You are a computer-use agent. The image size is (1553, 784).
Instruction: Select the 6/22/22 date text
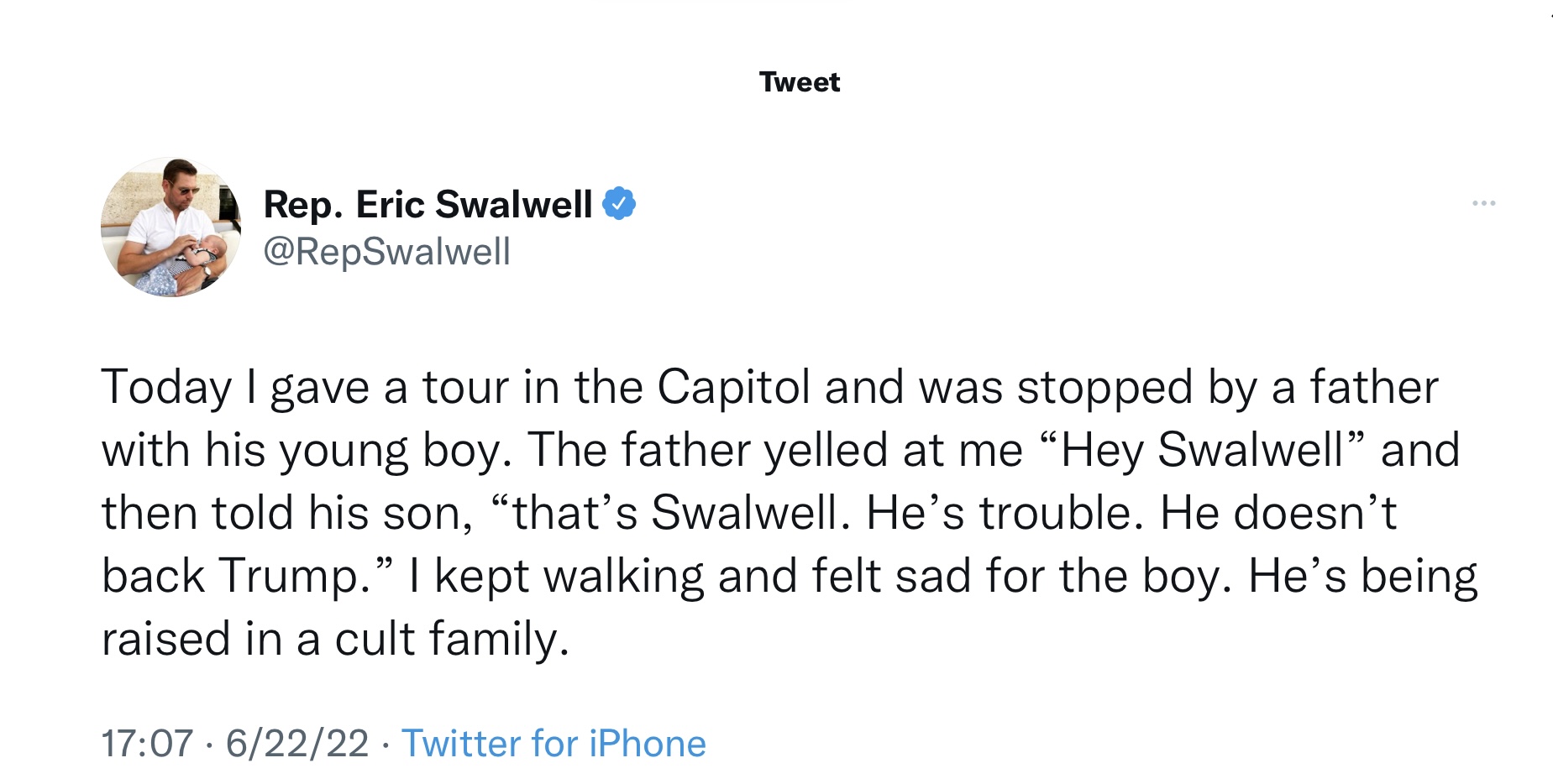(297, 744)
